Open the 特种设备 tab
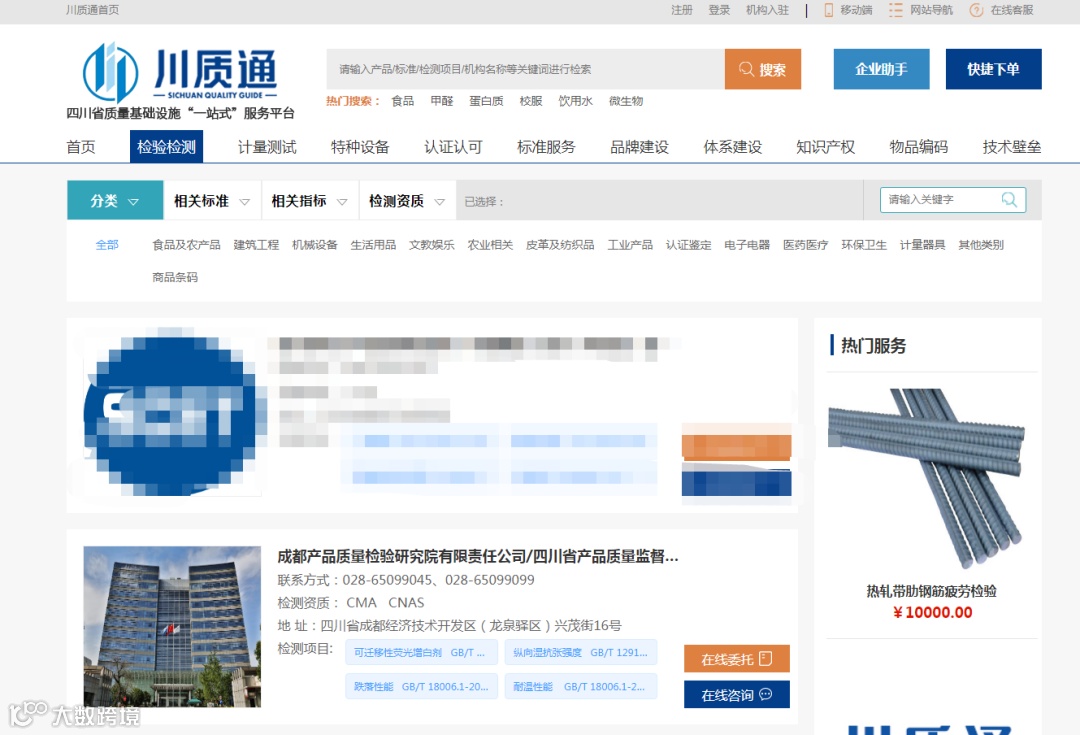 click(360, 147)
